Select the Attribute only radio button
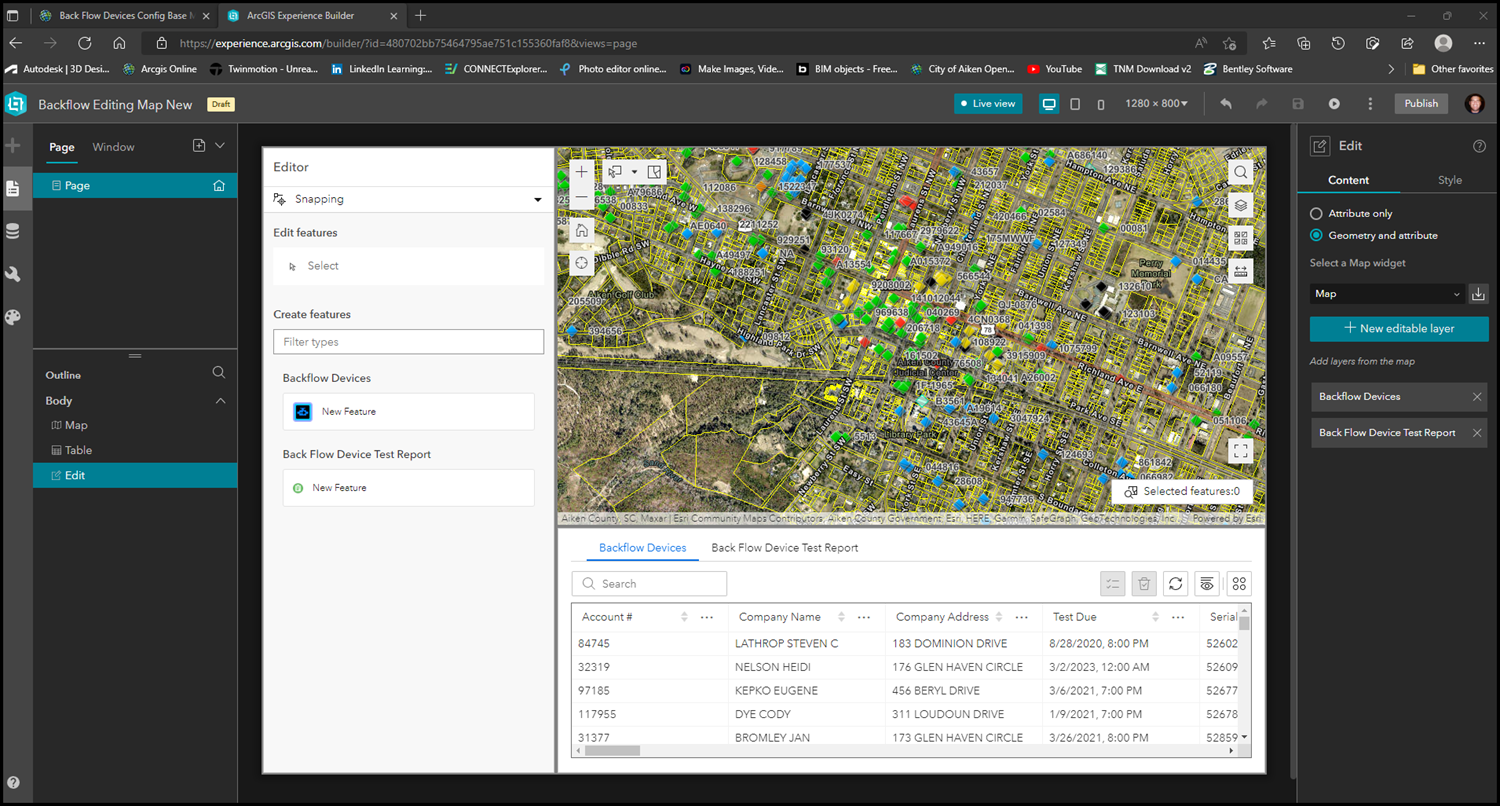The height and width of the screenshot is (806, 1500). (1315, 213)
